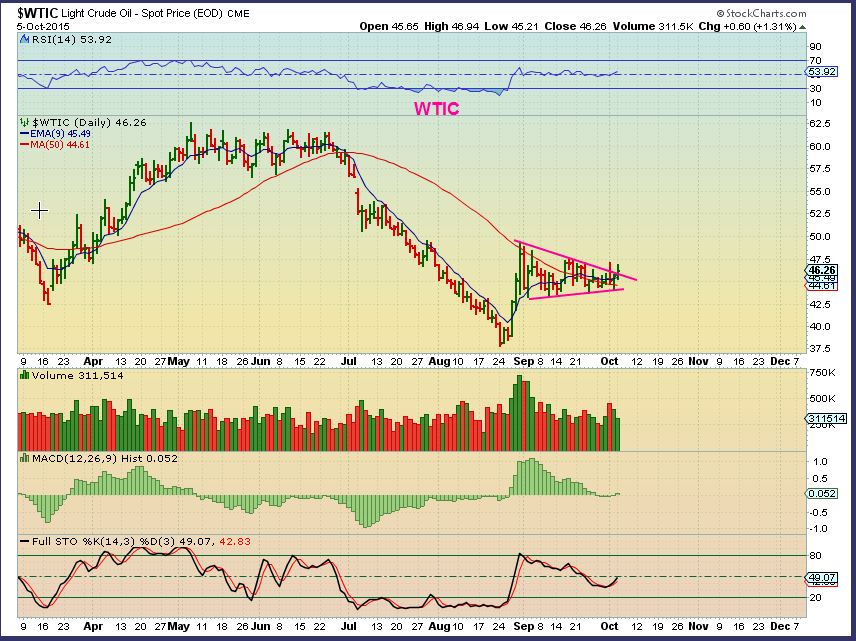
Task: Click the 53.92 RSI value flag
Action: coord(821,72)
